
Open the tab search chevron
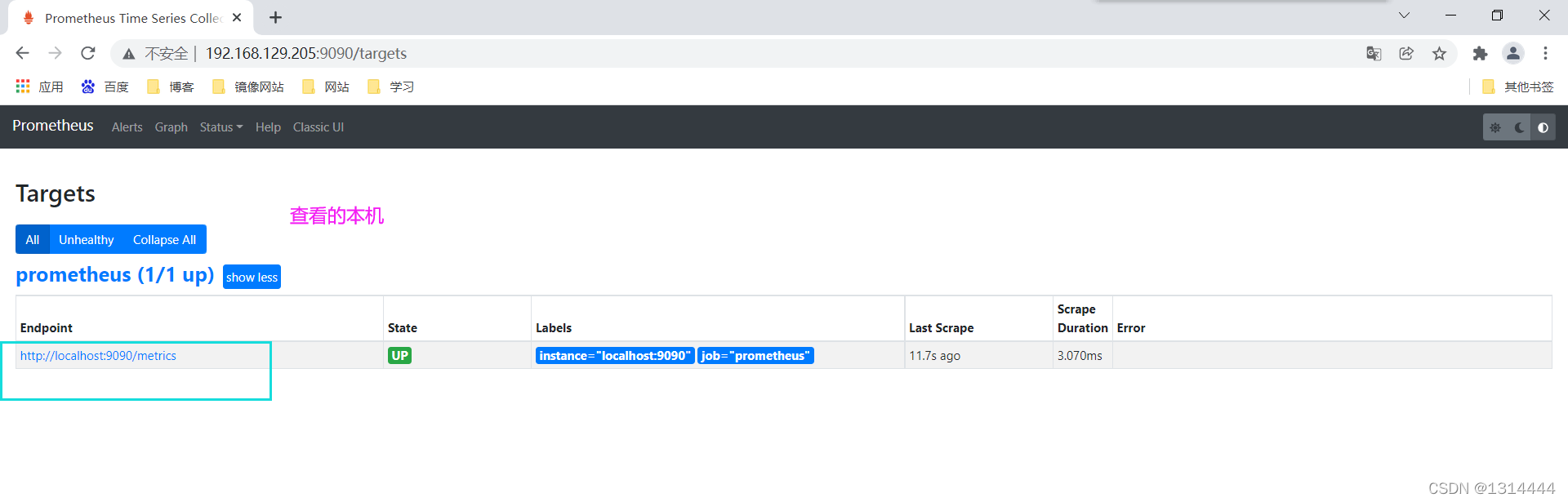tap(1404, 16)
